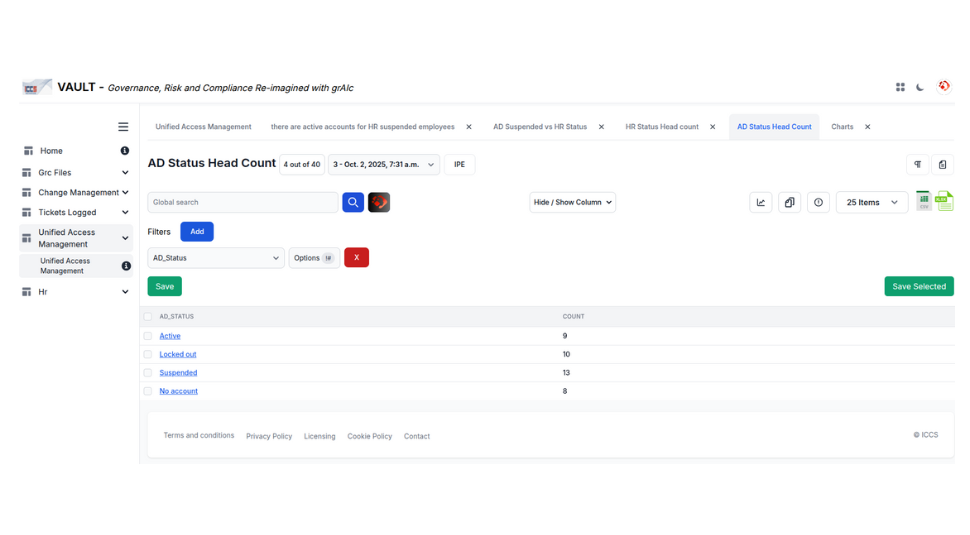This screenshot has height=535, width=970.
Task: Open the Suspended status link
Action: 178,373
